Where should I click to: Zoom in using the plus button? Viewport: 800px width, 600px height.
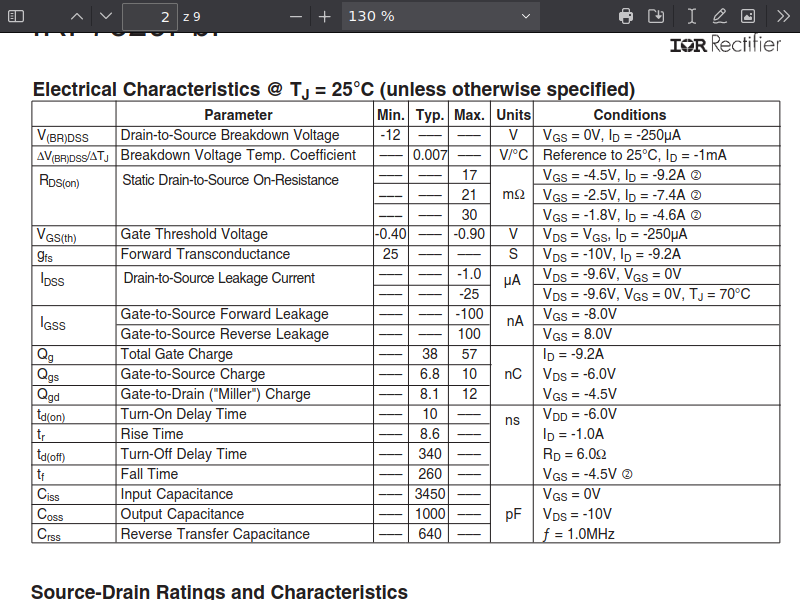[x=324, y=16]
